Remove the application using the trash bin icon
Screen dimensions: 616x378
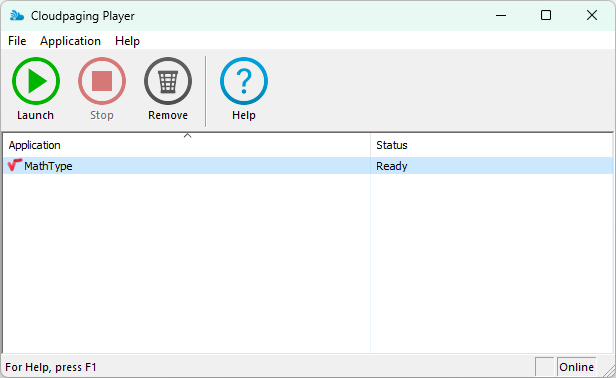click(x=168, y=81)
